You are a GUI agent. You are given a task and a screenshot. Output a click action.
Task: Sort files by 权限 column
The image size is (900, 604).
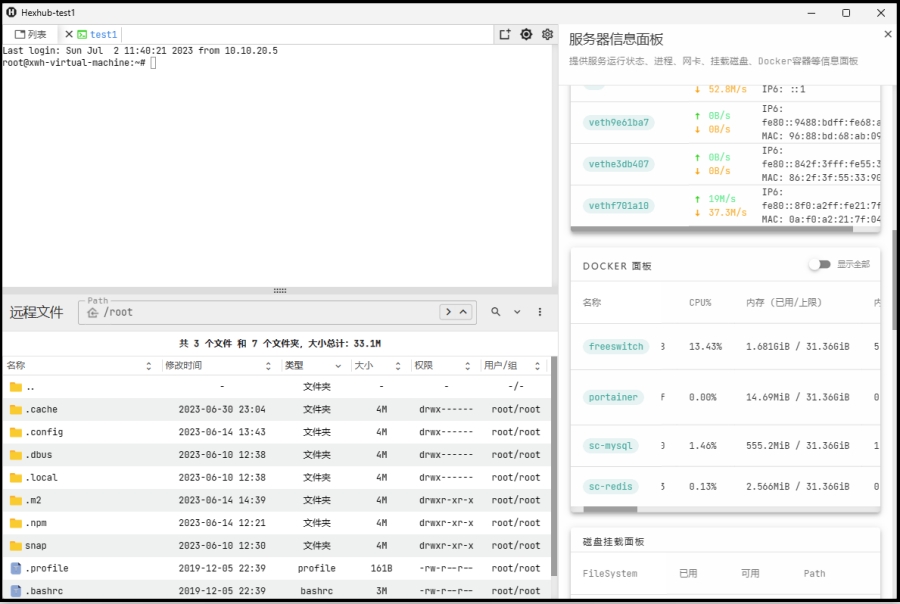pyautogui.click(x=467, y=366)
